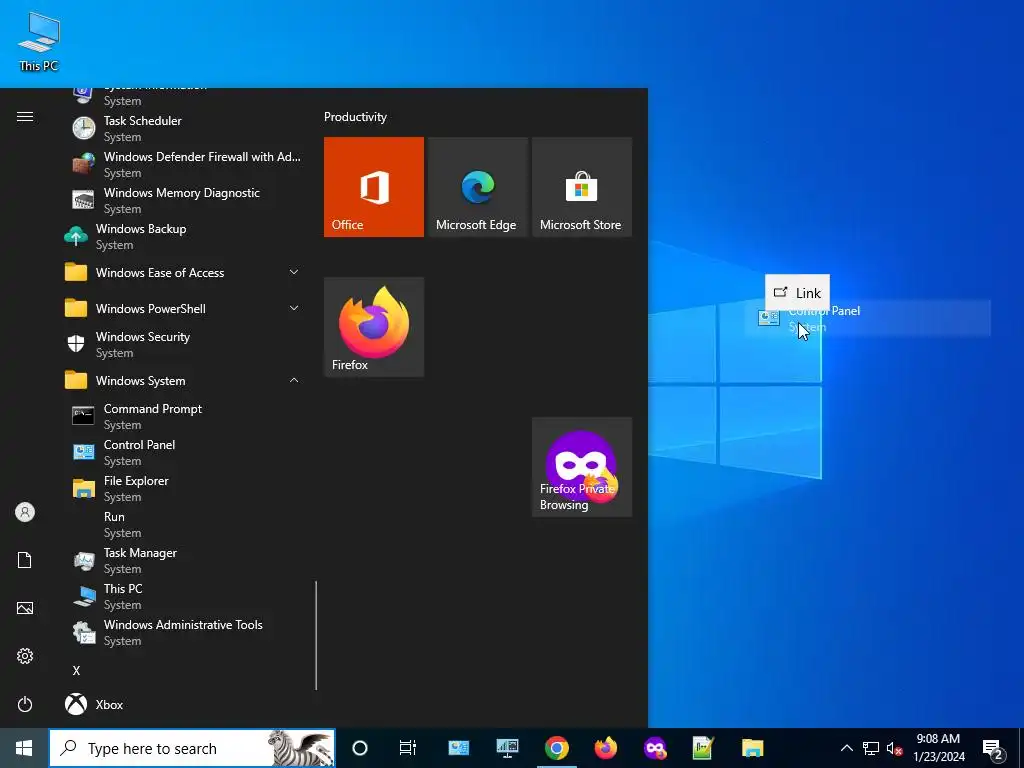This screenshot has height=768, width=1024.
Task: Open Cortana circle on taskbar
Action: tap(360, 748)
